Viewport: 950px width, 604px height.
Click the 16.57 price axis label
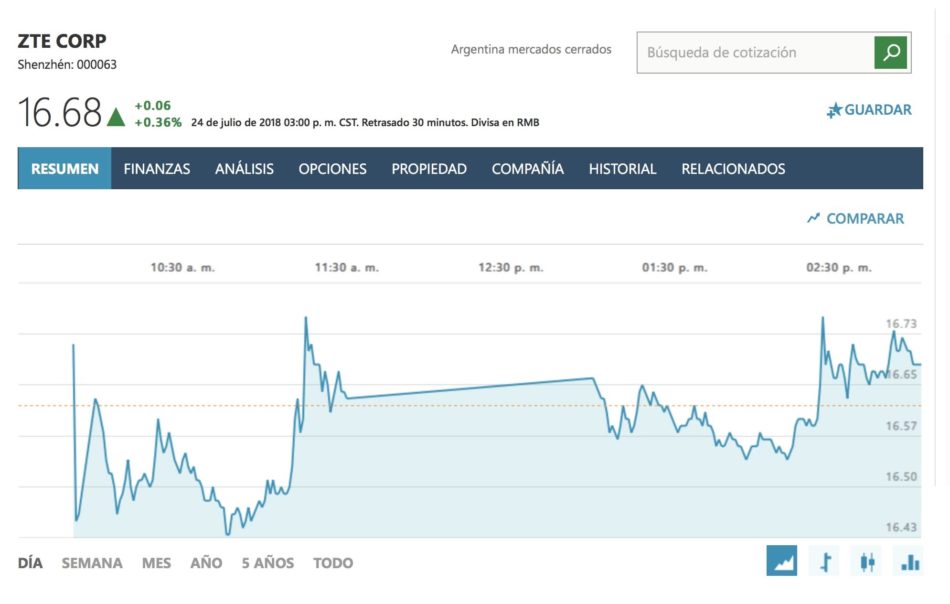coord(901,426)
